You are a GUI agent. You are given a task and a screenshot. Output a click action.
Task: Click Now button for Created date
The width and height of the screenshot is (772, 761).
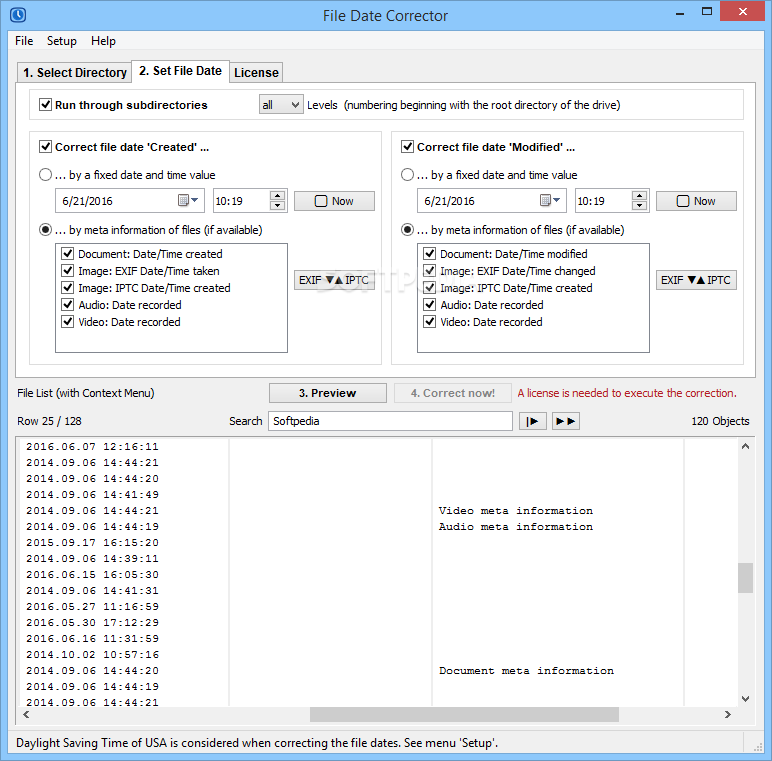(334, 201)
